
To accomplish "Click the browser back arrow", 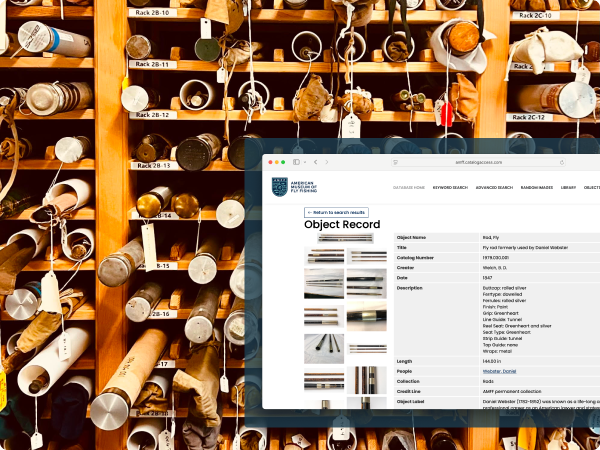I will [316, 162].
